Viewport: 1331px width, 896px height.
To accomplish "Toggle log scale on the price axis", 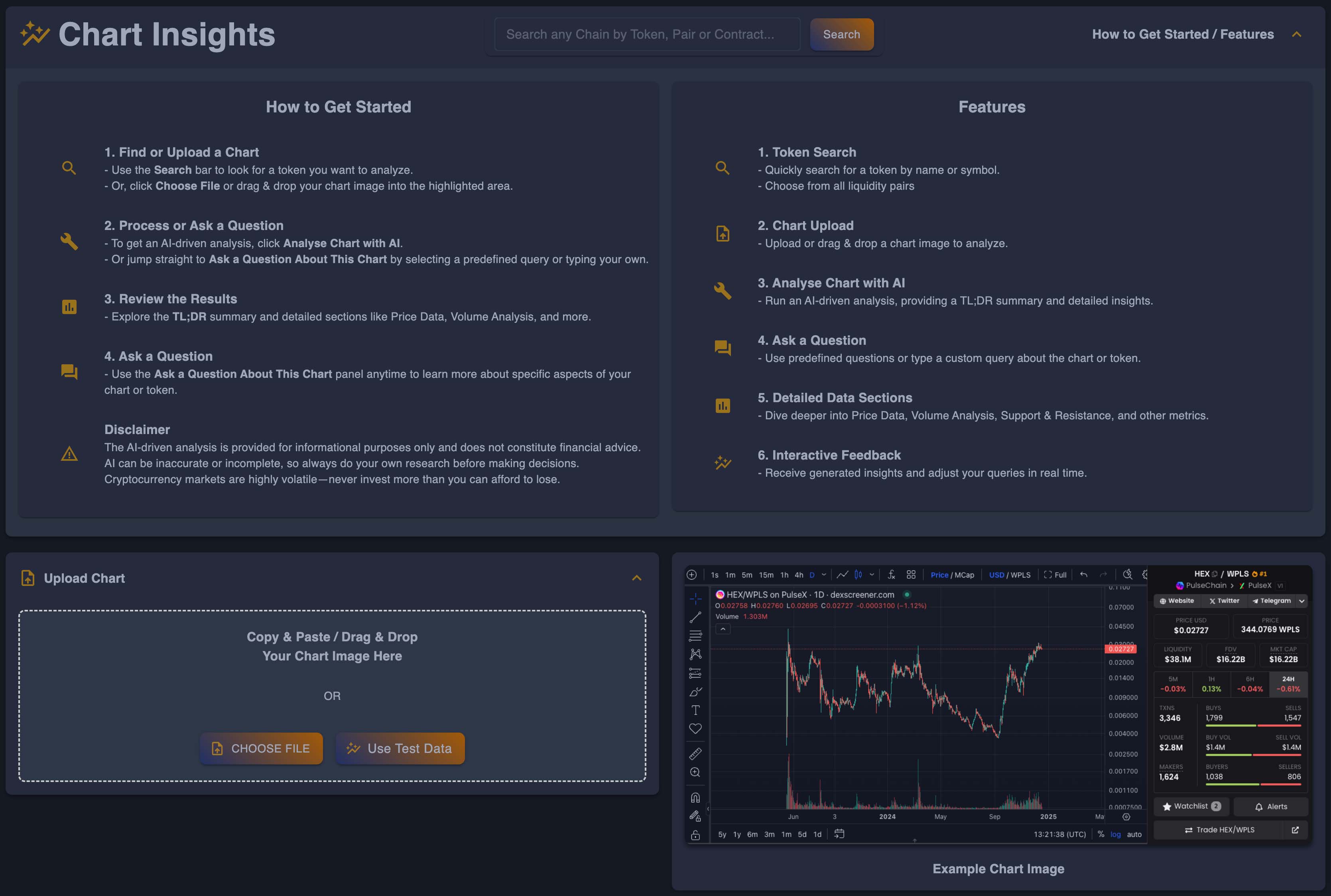I will [1115, 834].
